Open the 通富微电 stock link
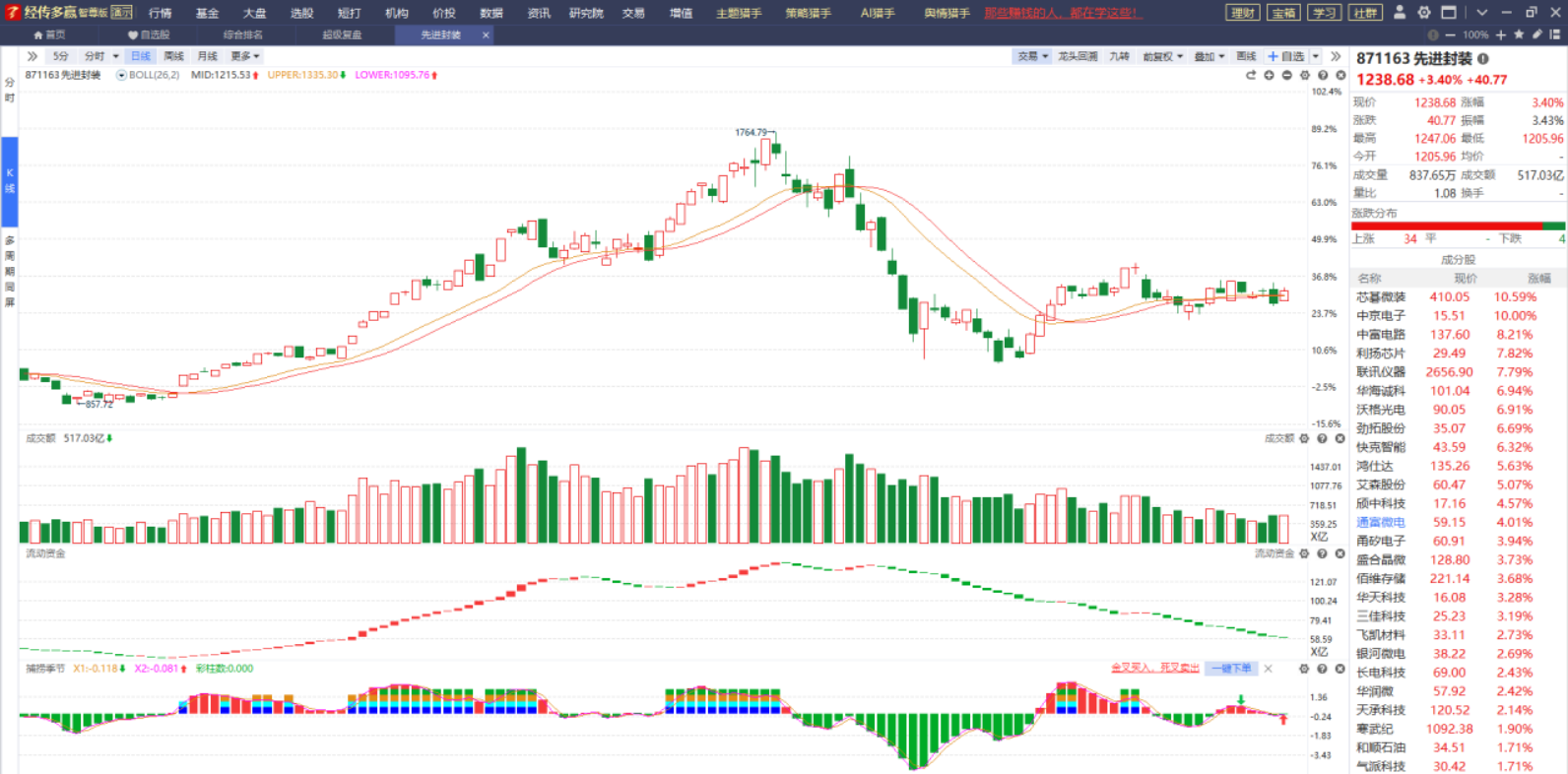 (1381, 522)
